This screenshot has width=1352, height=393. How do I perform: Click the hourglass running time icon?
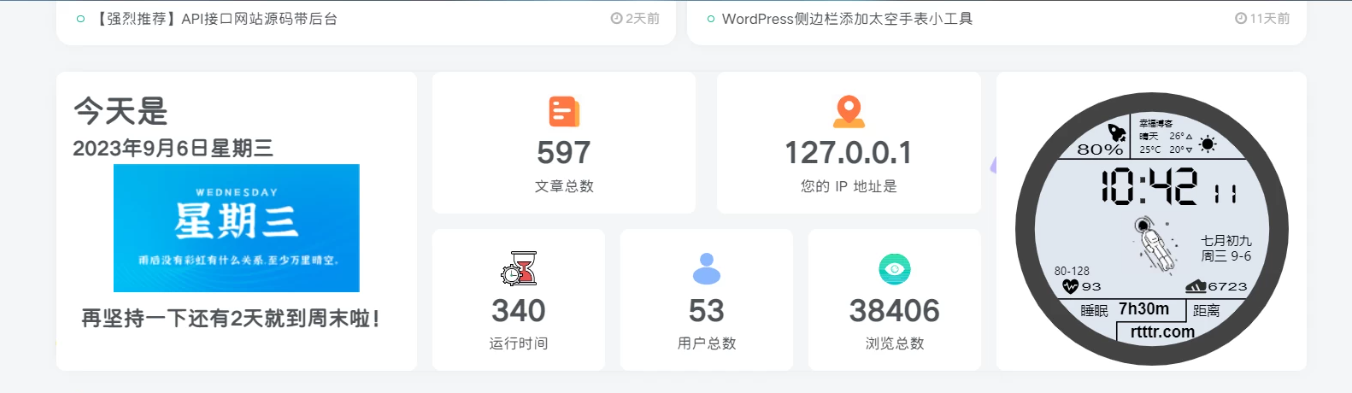point(518,268)
